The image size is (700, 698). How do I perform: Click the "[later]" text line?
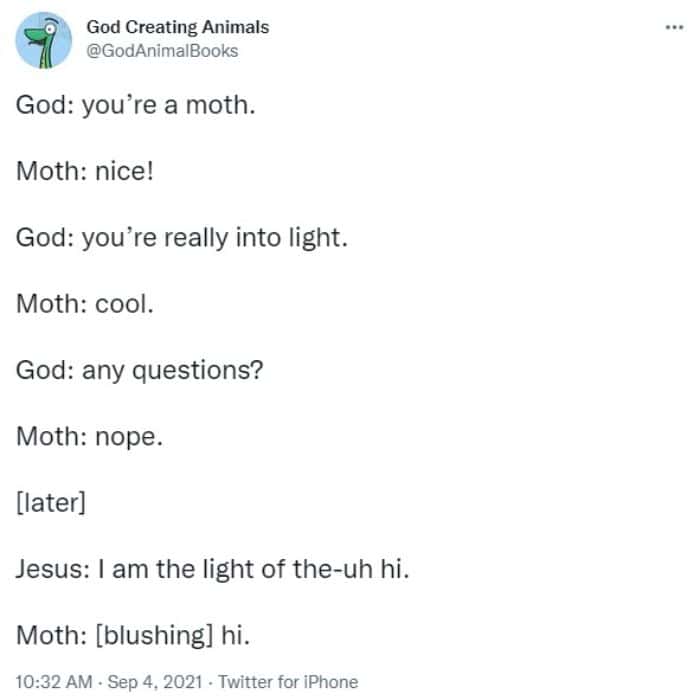pos(50,503)
